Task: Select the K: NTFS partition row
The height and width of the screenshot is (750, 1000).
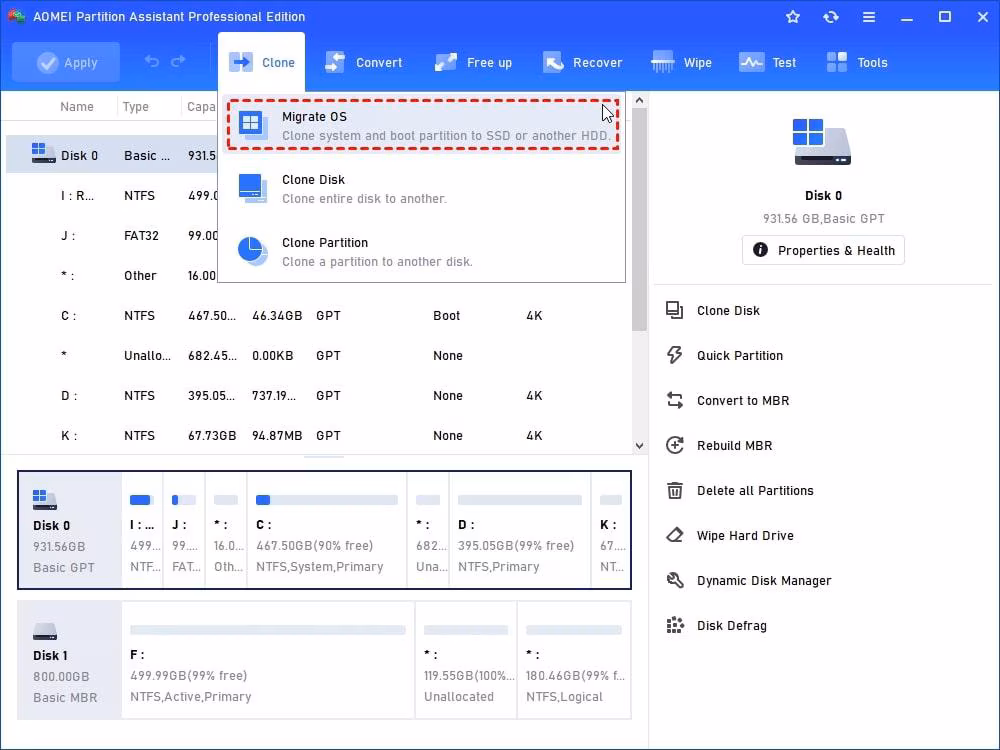Action: point(318,436)
